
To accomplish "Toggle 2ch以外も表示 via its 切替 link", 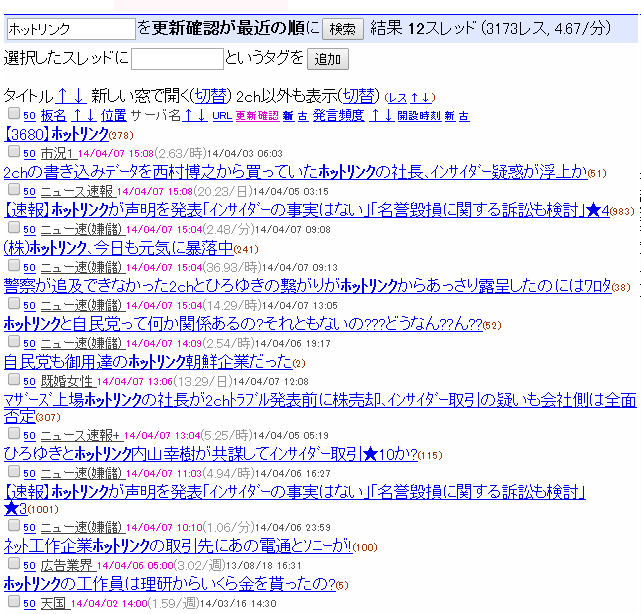I will (358, 96).
